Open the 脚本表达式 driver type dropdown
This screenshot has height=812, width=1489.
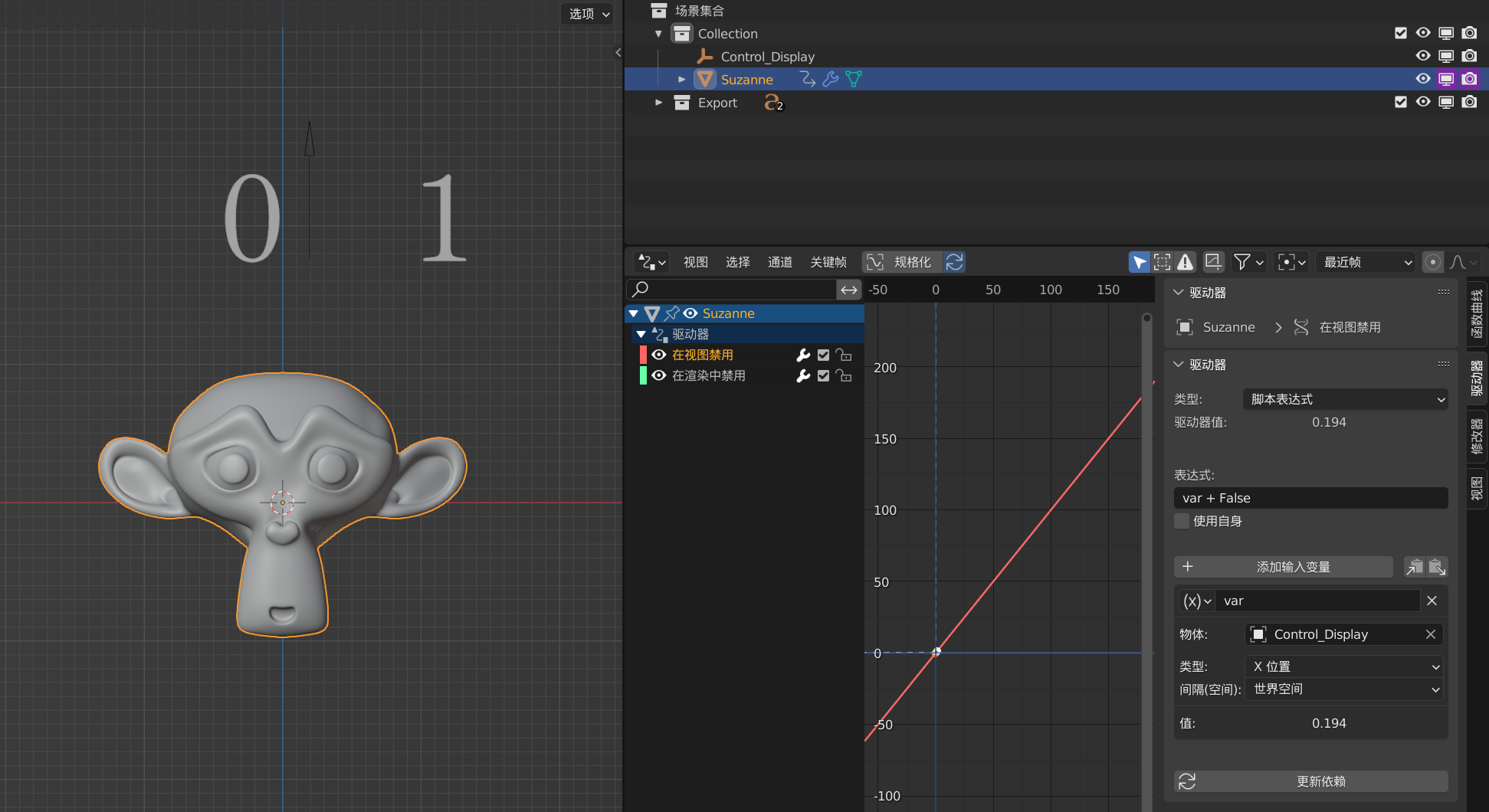[x=1345, y=399]
